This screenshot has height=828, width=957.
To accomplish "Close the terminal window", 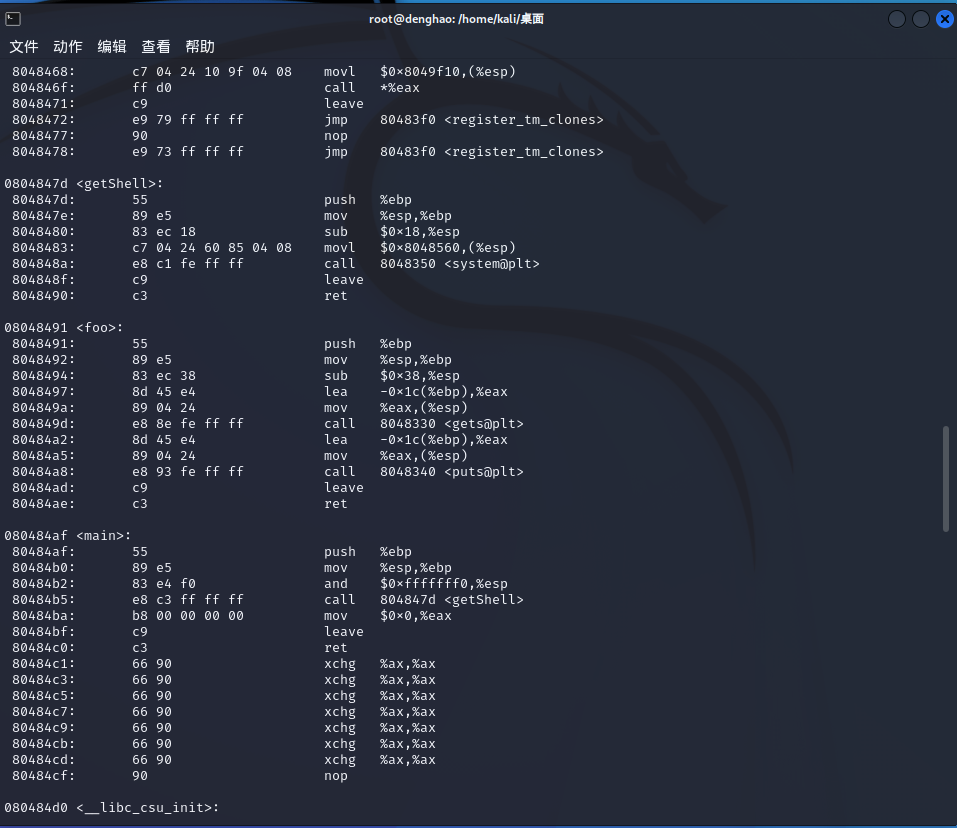I will pyautogui.click(x=945, y=19).
